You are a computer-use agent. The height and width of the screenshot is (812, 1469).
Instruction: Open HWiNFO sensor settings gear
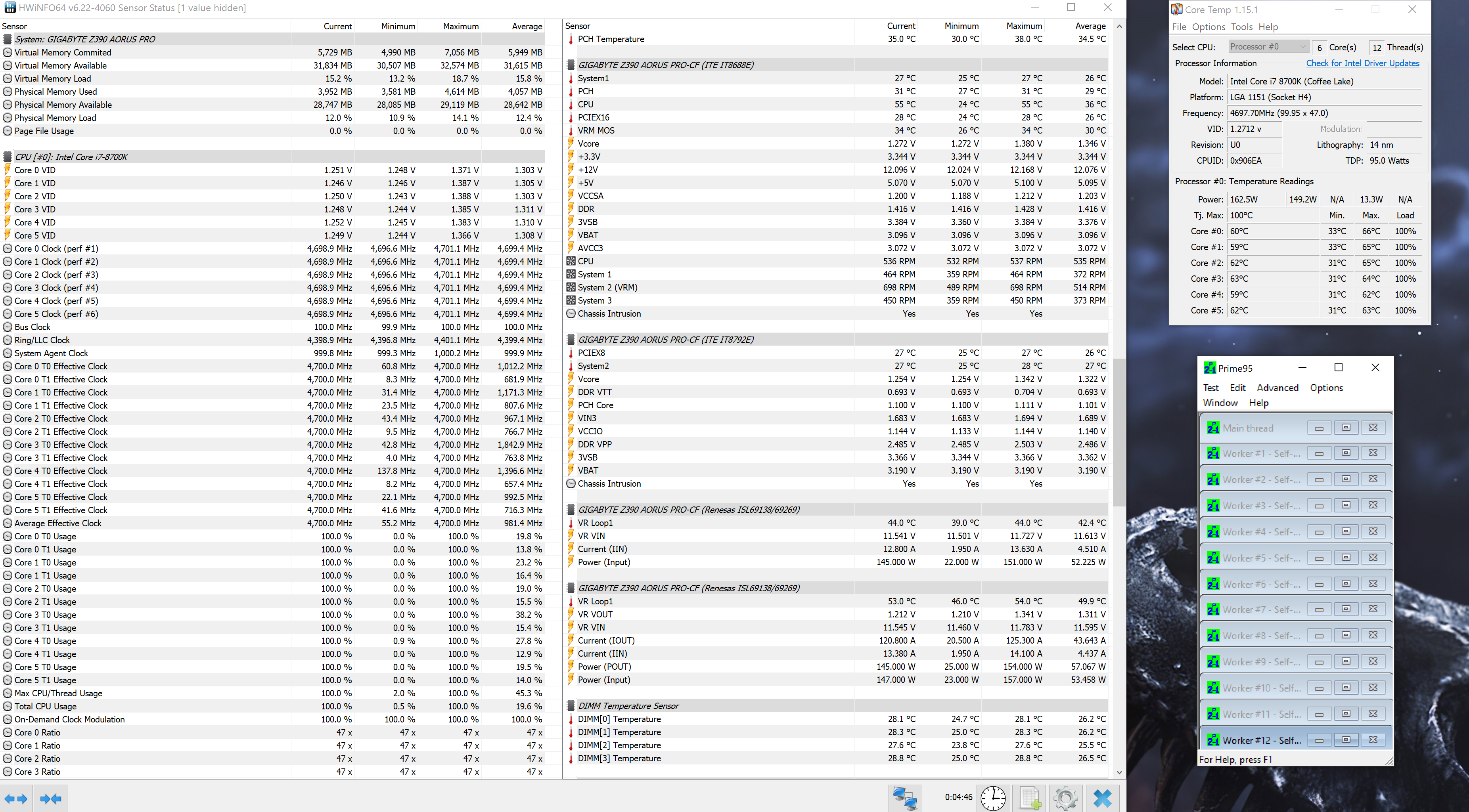coord(1065,798)
